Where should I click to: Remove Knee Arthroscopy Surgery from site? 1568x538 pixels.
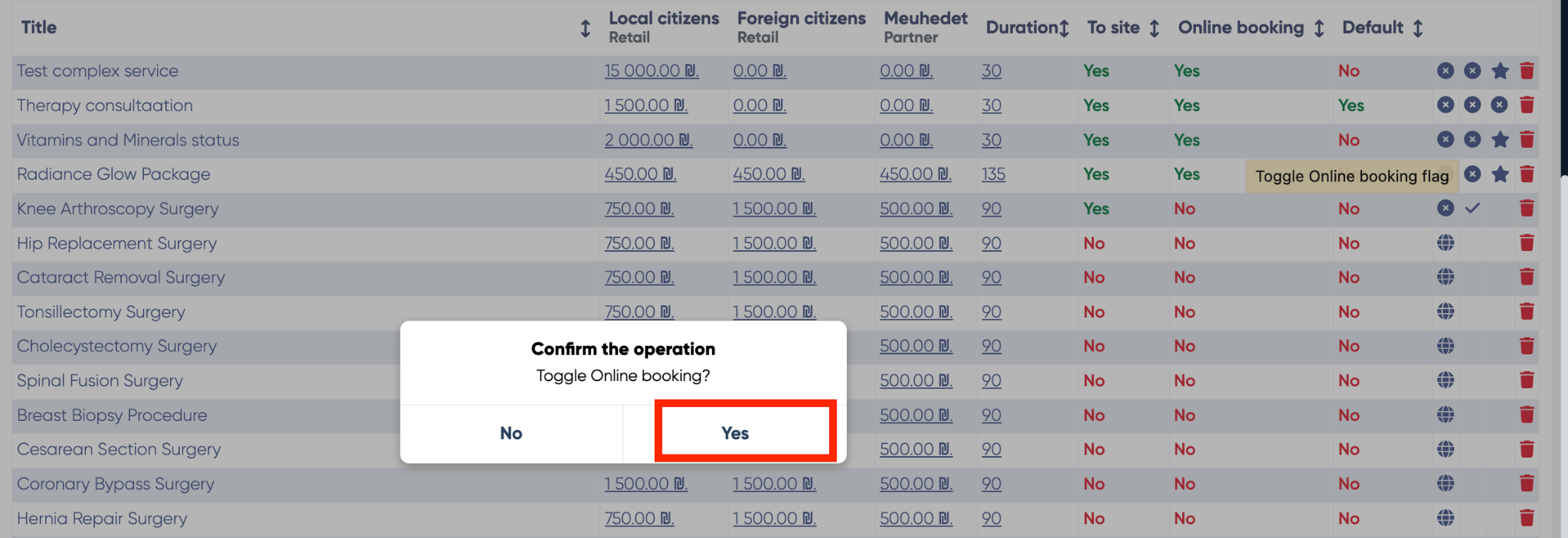pyautogui.click(x=1445, y=208)
